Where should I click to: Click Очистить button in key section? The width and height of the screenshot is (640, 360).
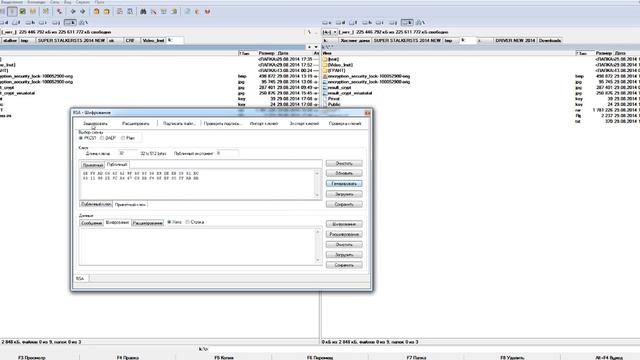tap(344, 163)
